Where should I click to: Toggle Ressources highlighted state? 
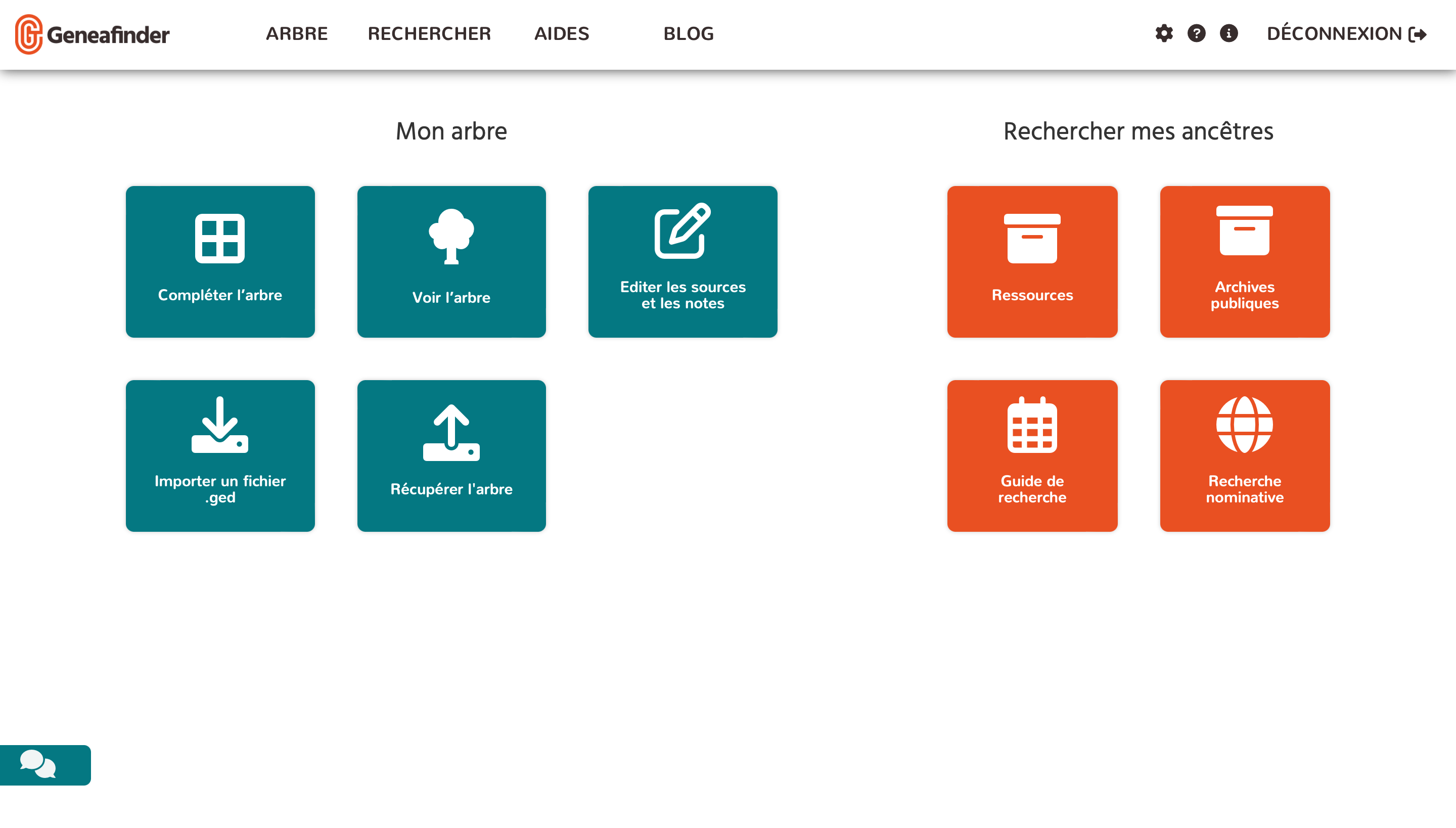point(1032,261)
